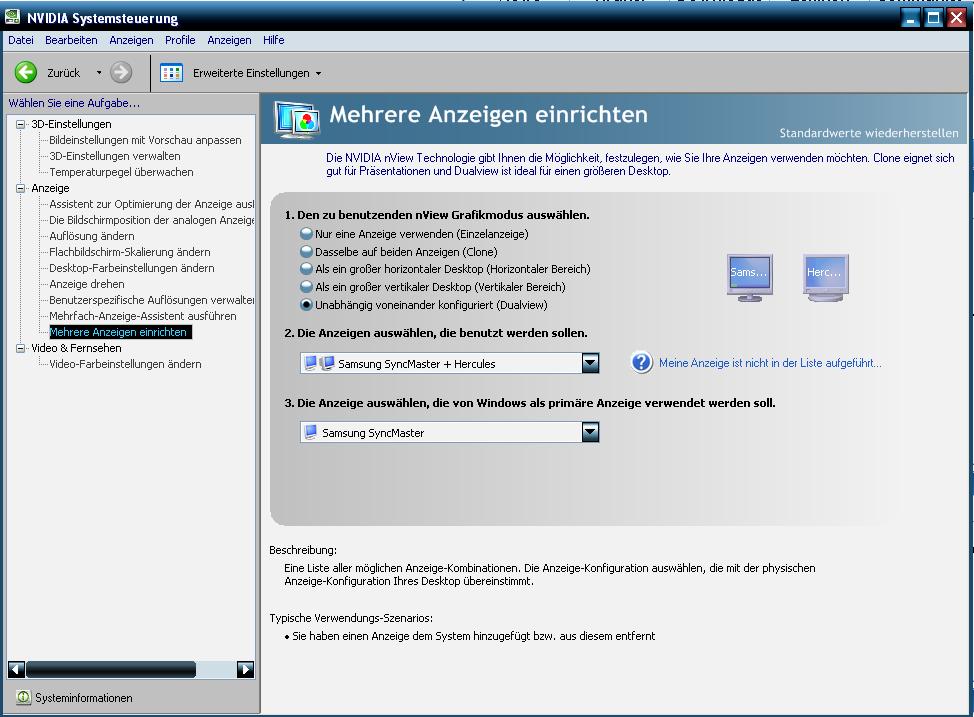Image resolution: width=974 pixels, height=717 pixels.
Task: Click the grey forward arrow icon
Action: (x=121, y=73)
